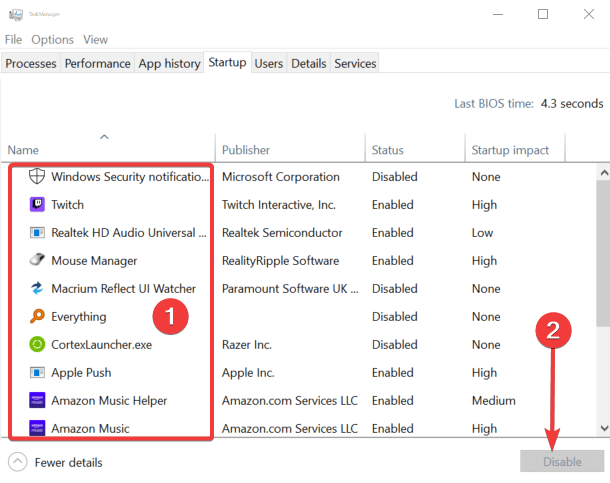
Task: Click the Twitch Interactive, Inc. publisher cell
Action: [x=279, y=205]
